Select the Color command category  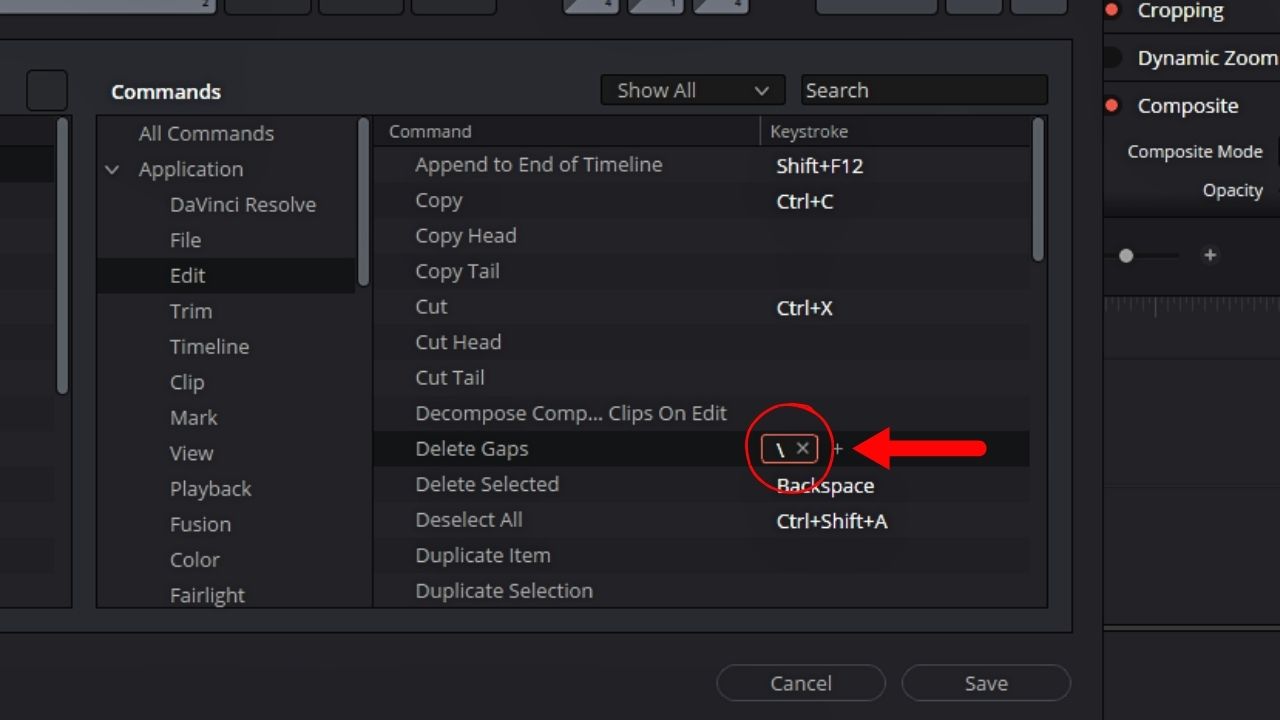(x=194, y=560)
